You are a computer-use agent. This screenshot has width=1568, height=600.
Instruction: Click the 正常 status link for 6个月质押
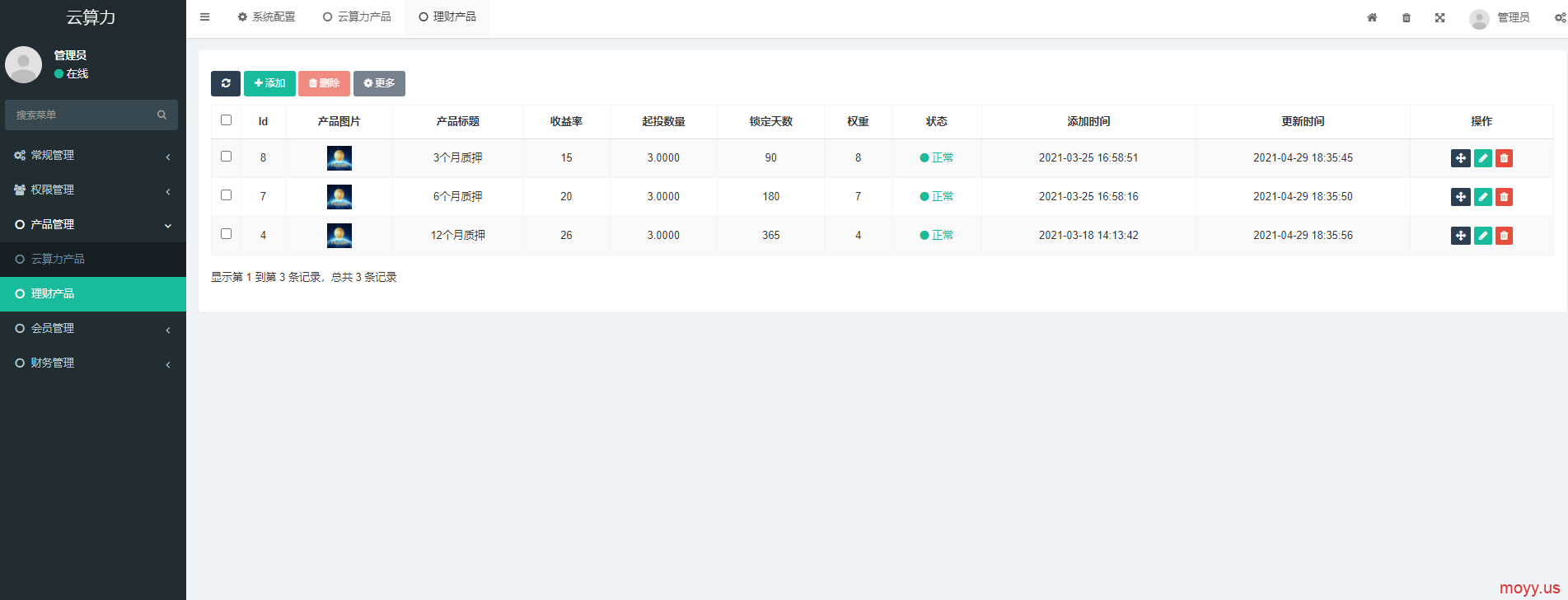tap(942, 197)
